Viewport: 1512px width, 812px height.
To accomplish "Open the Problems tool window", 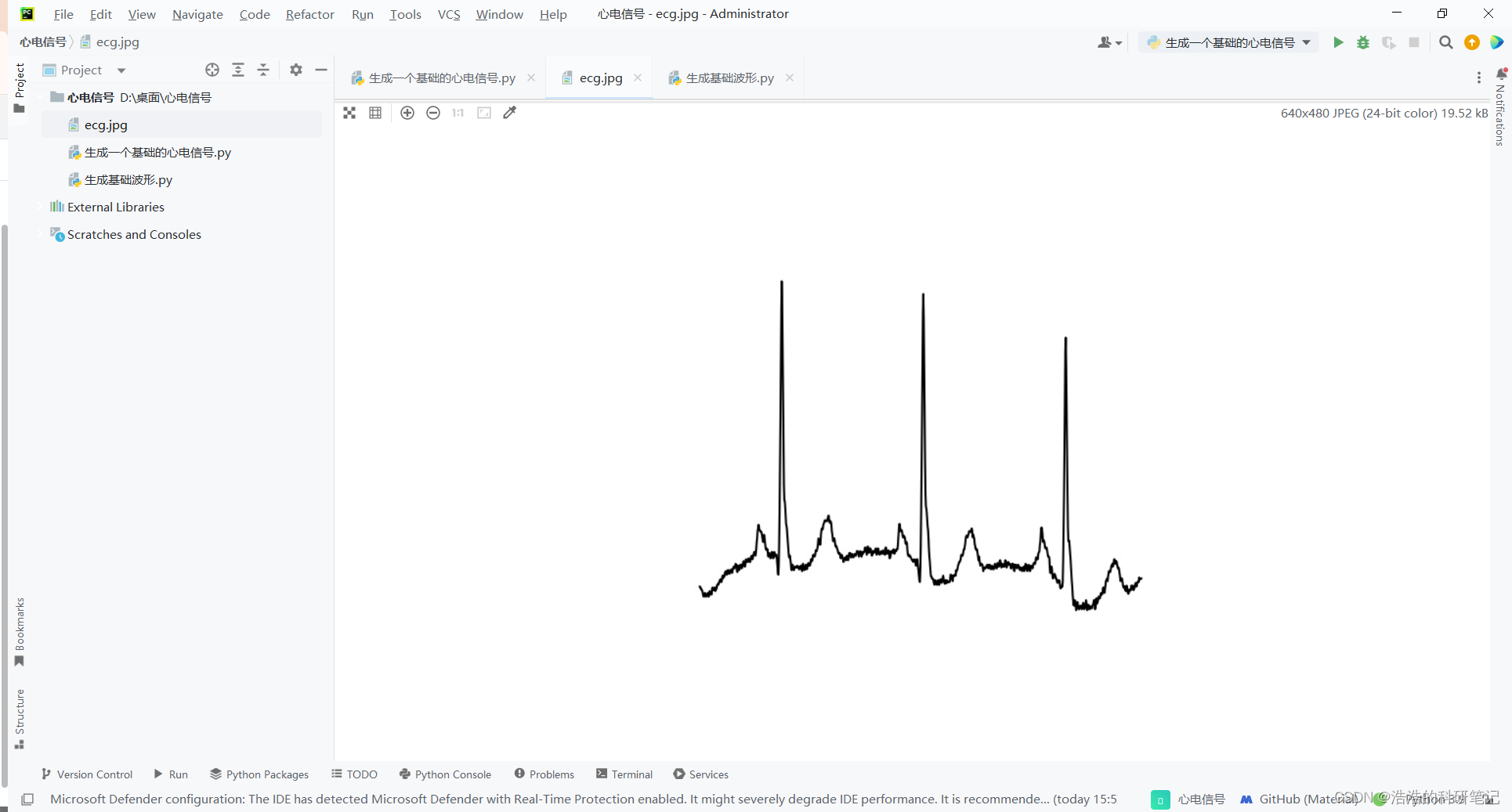I will click(544, 774).
